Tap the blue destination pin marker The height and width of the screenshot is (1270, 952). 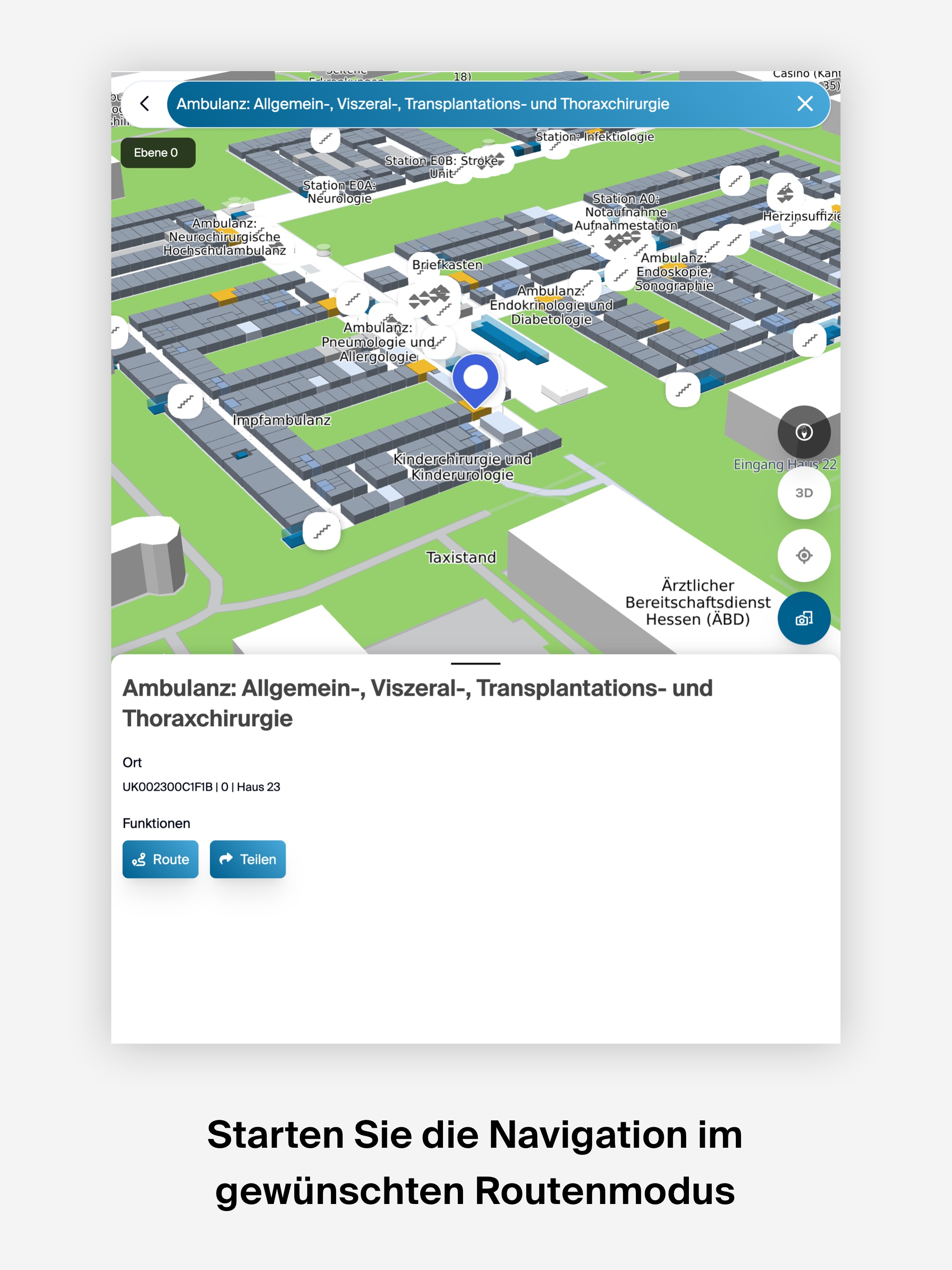coord(476,380)
